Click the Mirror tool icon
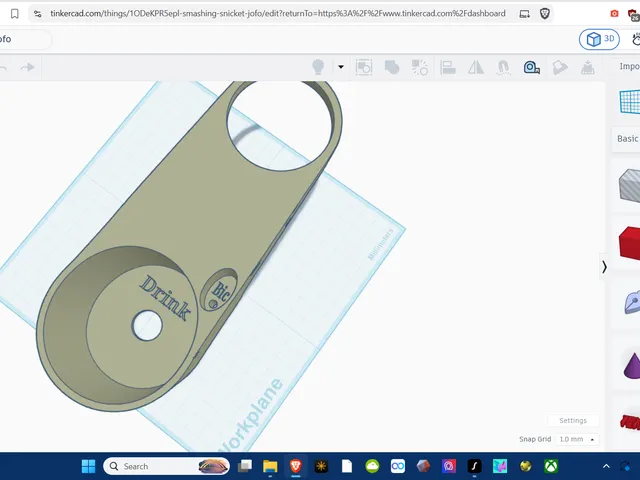This screenshot has height=480, width=640. (x=476, y=67)
